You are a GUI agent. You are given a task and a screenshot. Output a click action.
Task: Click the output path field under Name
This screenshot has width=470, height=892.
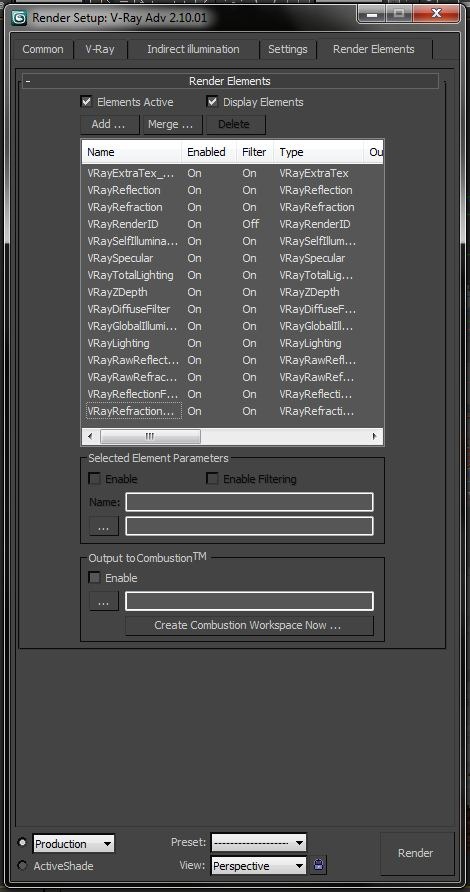pos(249,526)
